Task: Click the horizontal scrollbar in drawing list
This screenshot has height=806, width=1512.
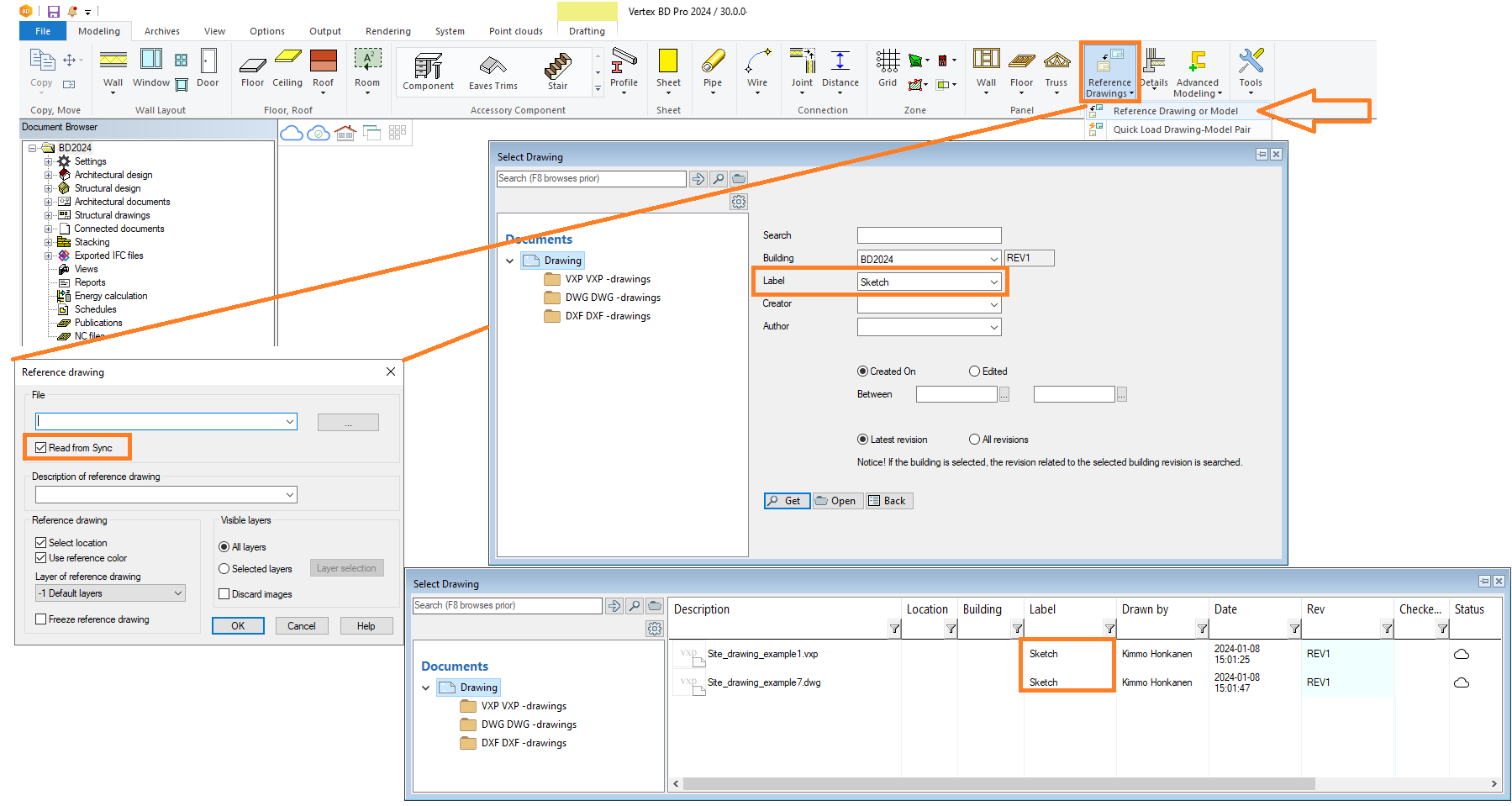Action: 998,784
